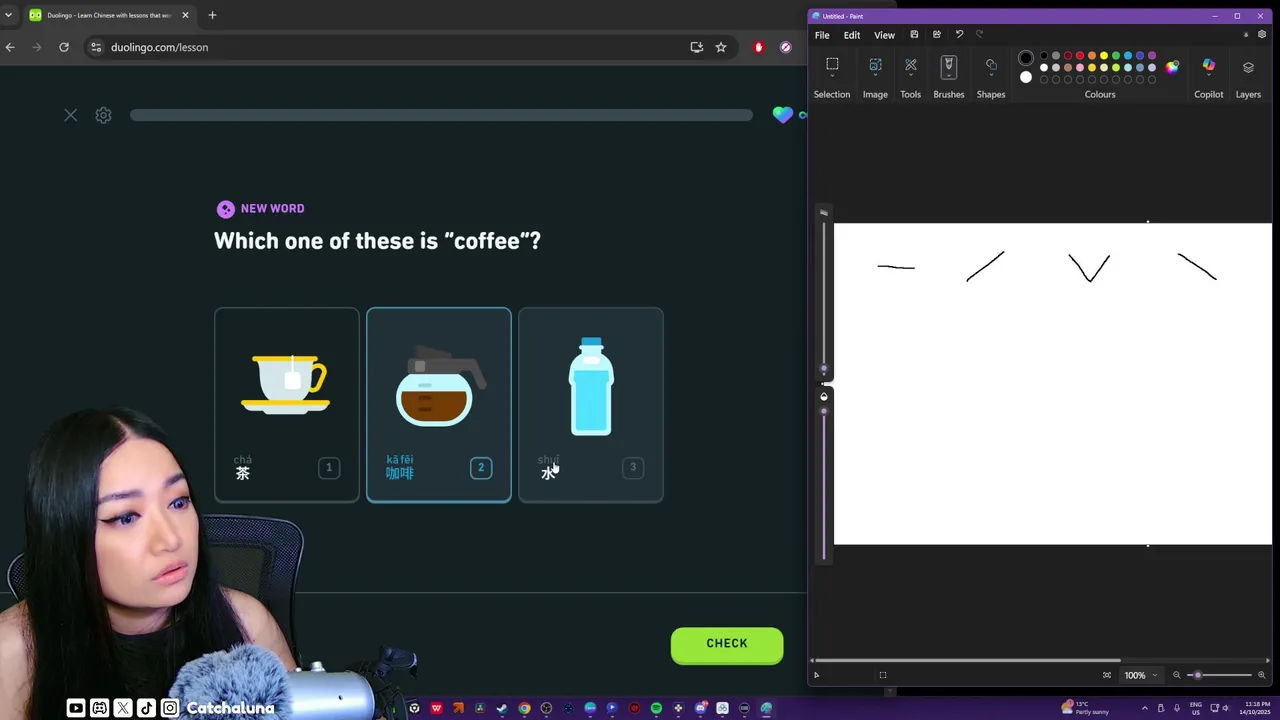The height and width of the screenshot is (720, 1280).
Task: Click the Share icon in Paint
Action: pyautogui.click(x=936, y=35)
